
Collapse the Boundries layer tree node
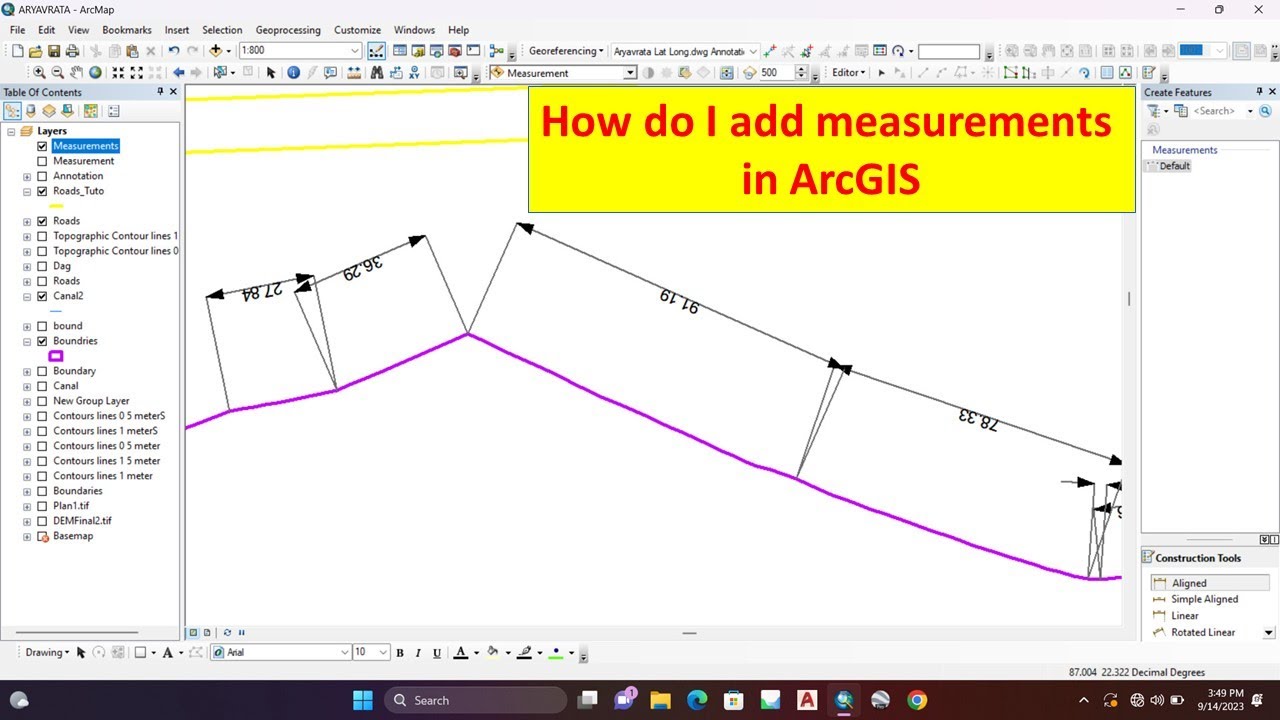[27, 341]
